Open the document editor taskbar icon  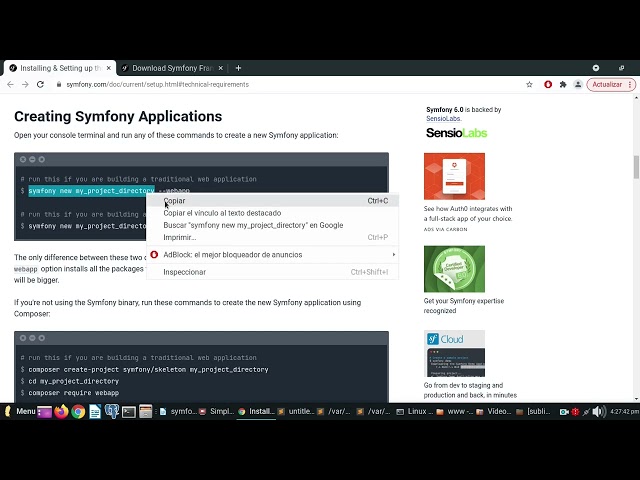point(95,411)
